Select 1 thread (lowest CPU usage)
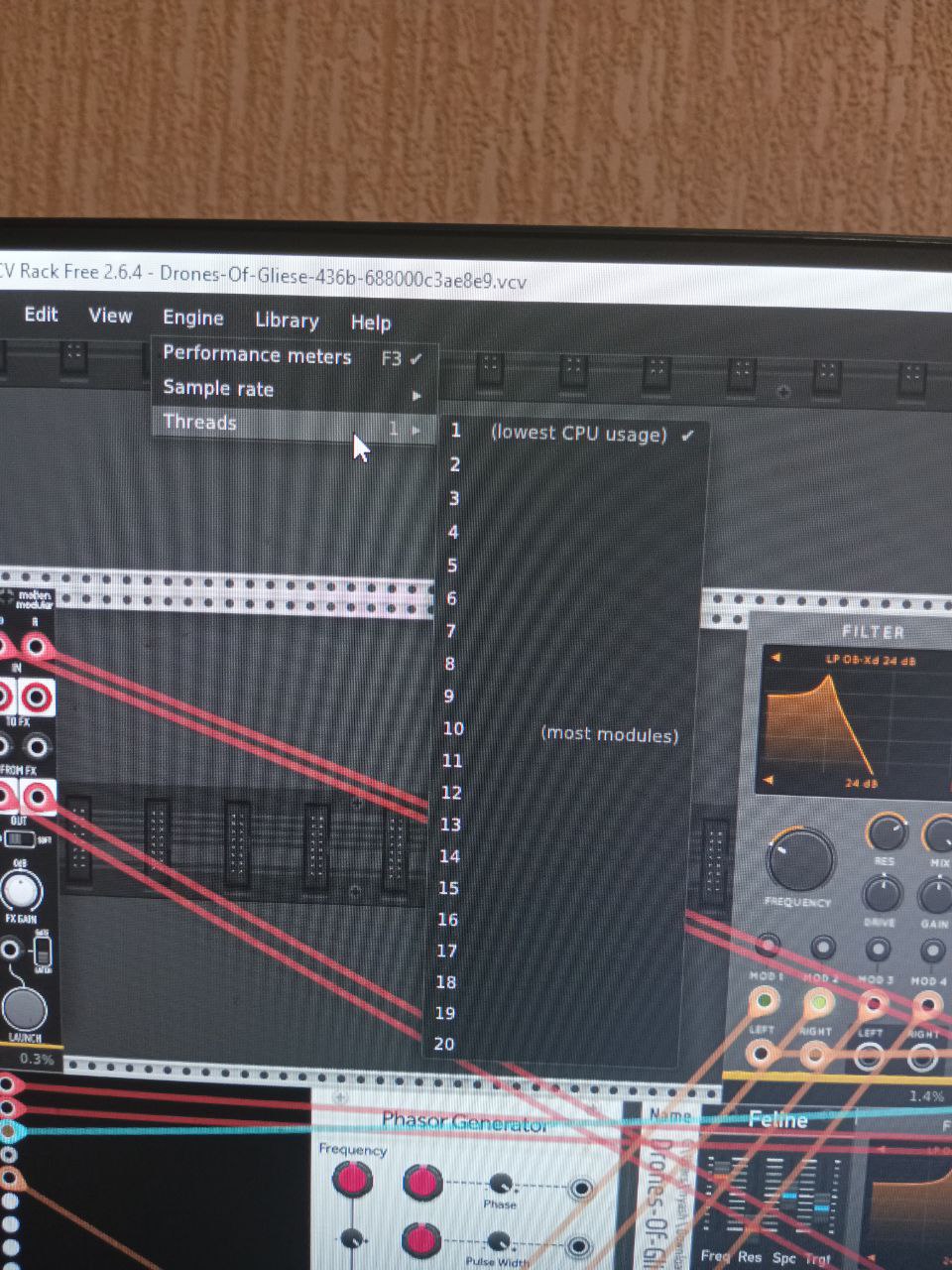The height and width of the screenshot is (1270, 952). (x=573, y=433)
